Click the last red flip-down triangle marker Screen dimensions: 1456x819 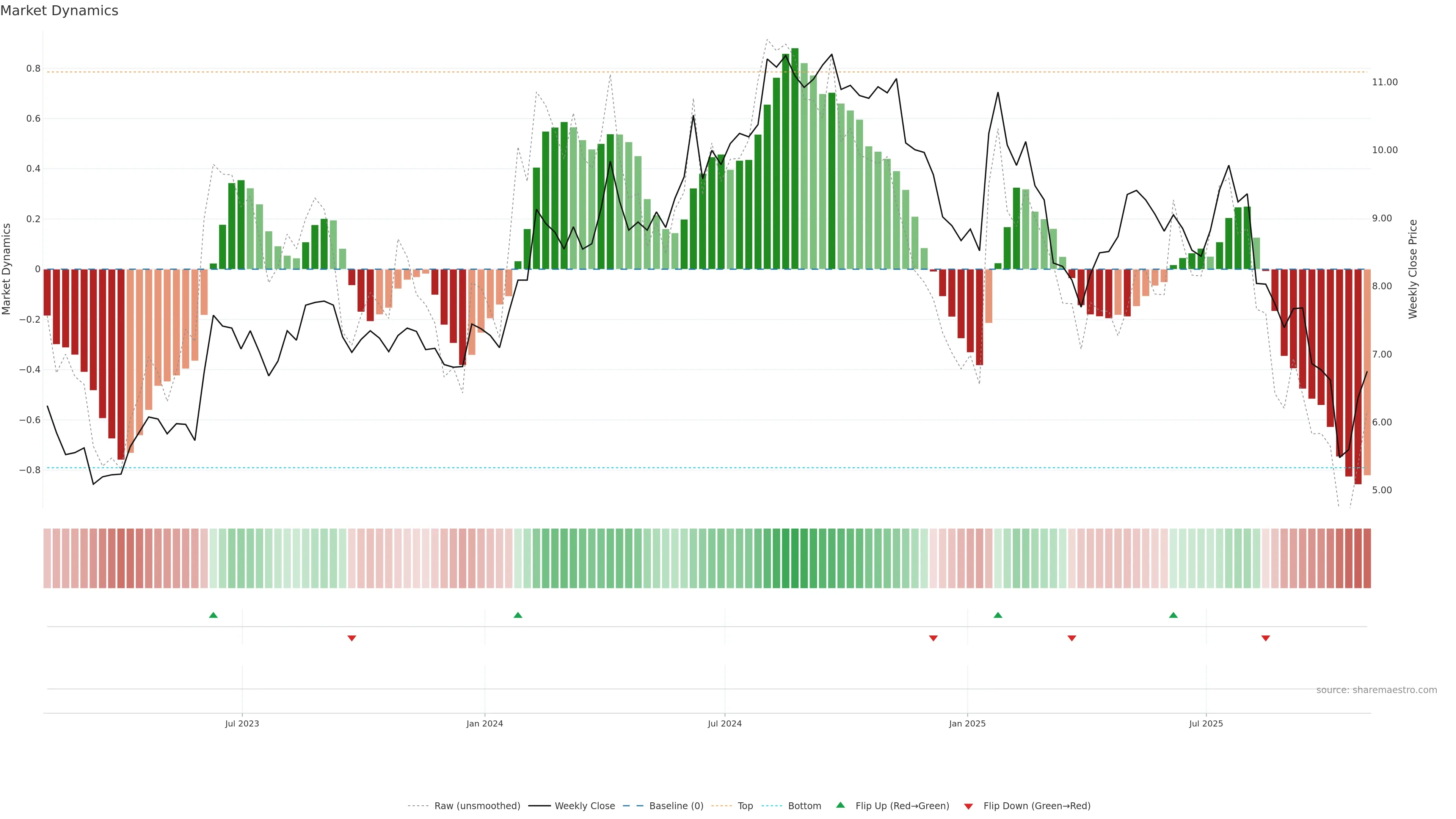1266,638
